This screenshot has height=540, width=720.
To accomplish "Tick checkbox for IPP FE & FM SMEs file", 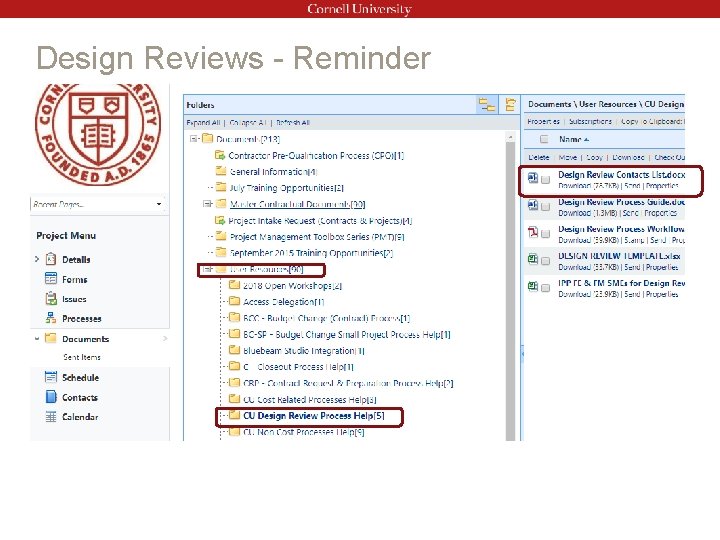I will [x=546, y=288].
